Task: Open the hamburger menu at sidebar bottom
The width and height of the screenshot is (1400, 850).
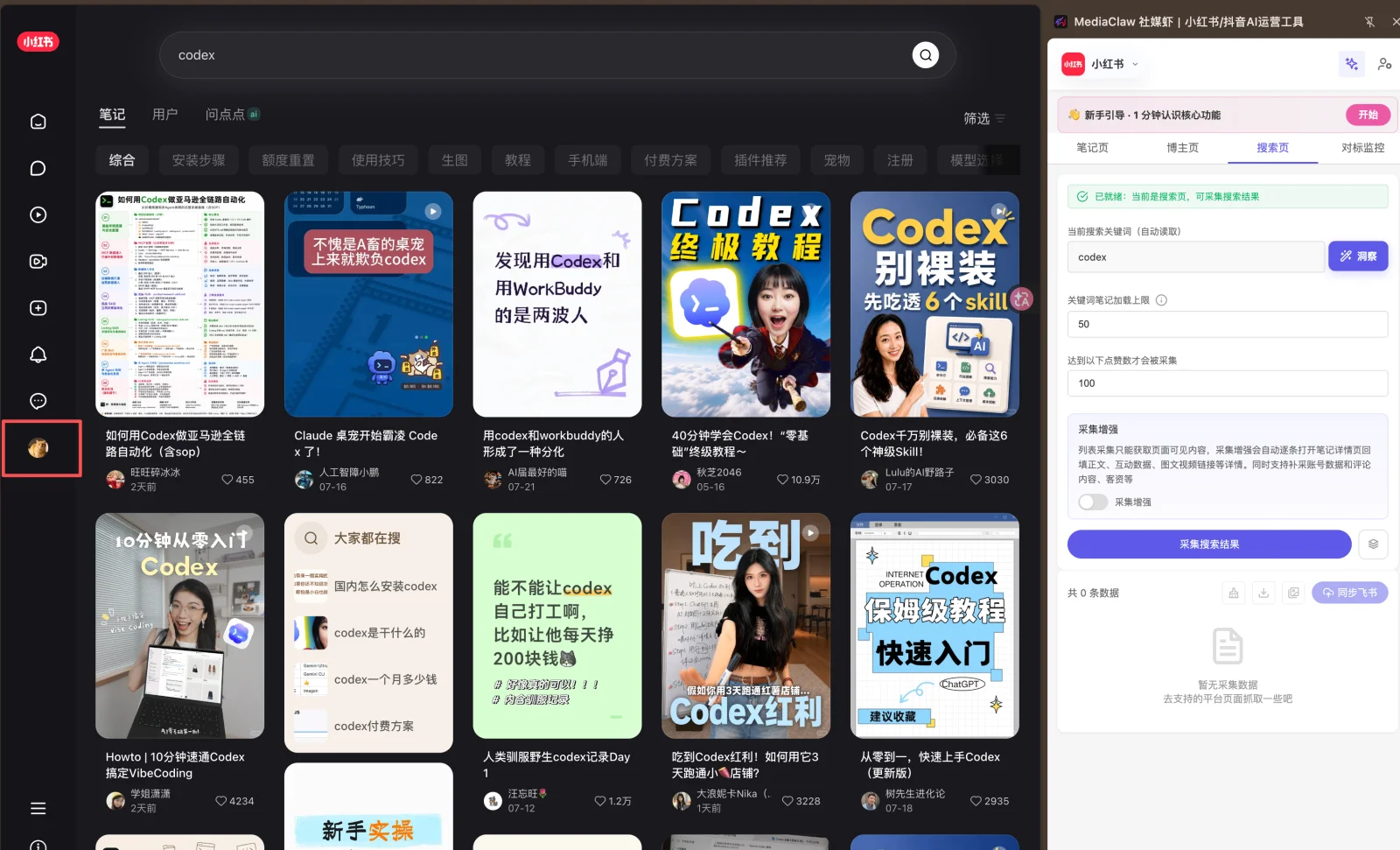Action: [38, 808]
